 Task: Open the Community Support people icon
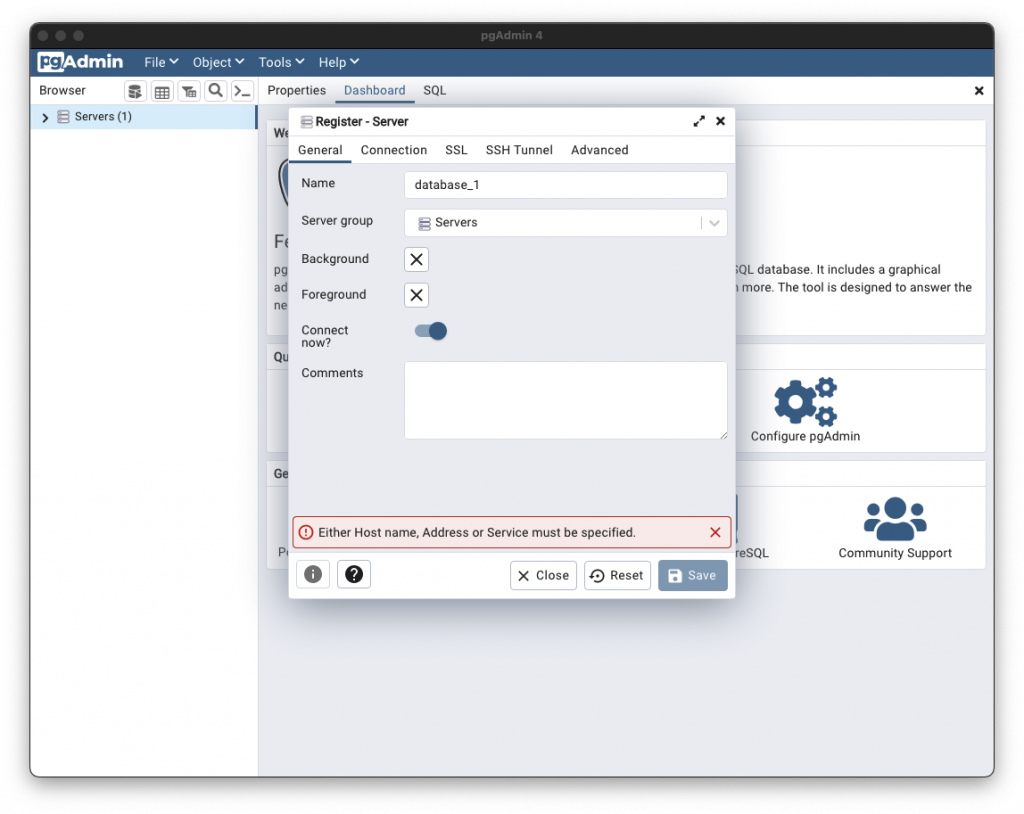895,519
